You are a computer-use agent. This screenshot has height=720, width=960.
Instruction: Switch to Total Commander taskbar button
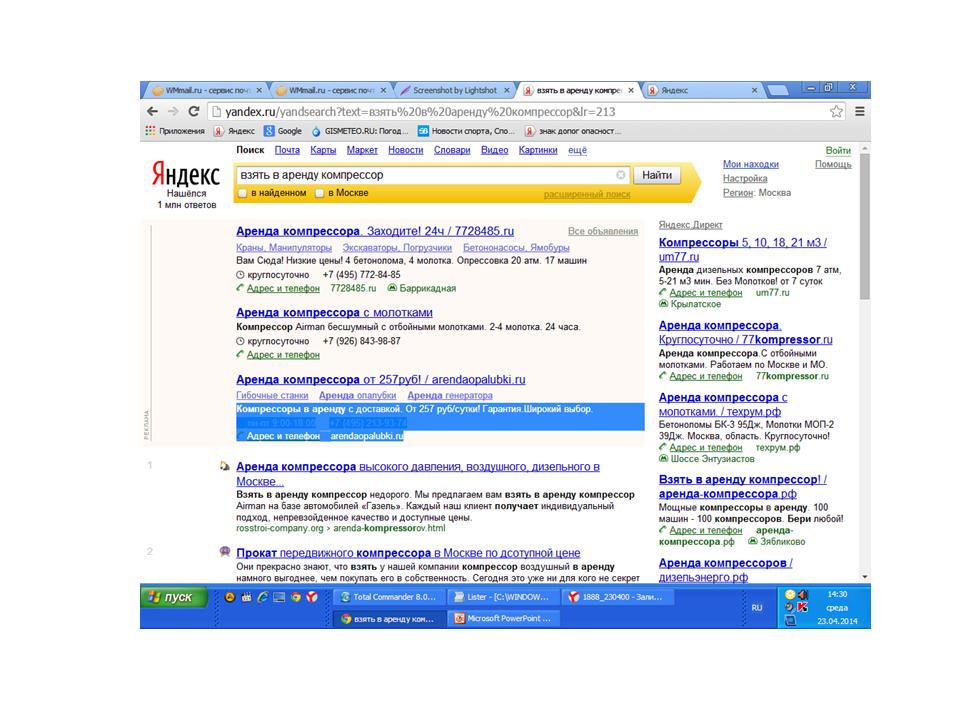pos(389,597)
